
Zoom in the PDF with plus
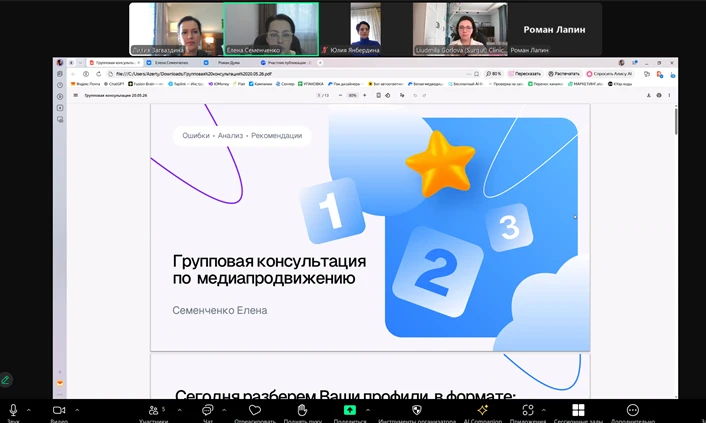[365, 96]
